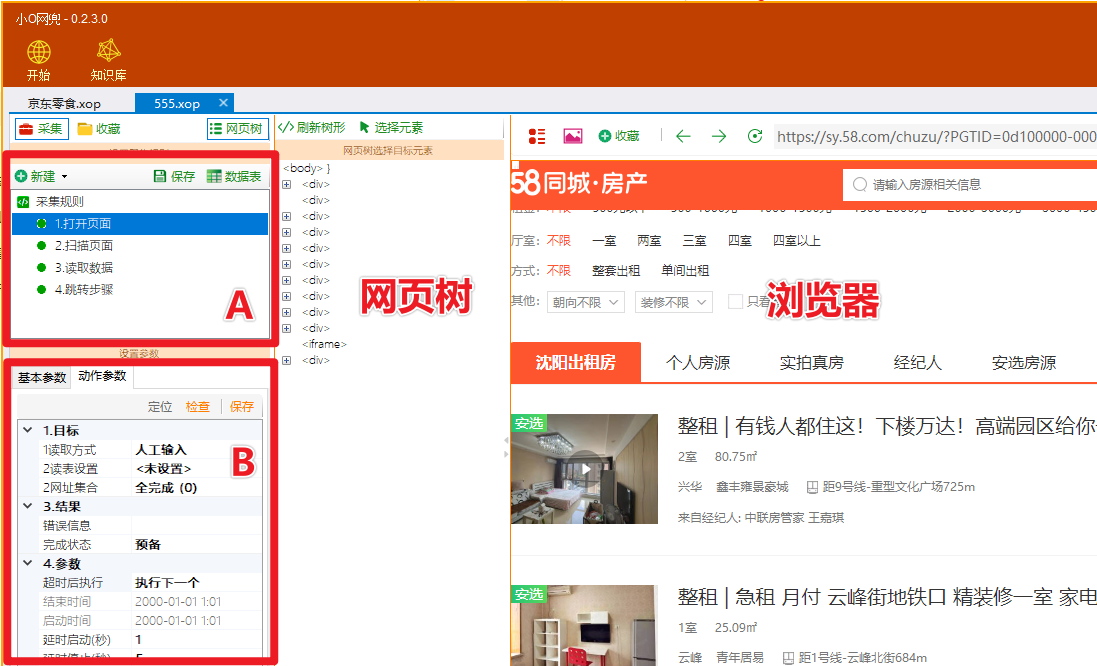This screenshot has width=1097, height=666.
Task: Click the browser URL address field
Action: coord(935,136)
